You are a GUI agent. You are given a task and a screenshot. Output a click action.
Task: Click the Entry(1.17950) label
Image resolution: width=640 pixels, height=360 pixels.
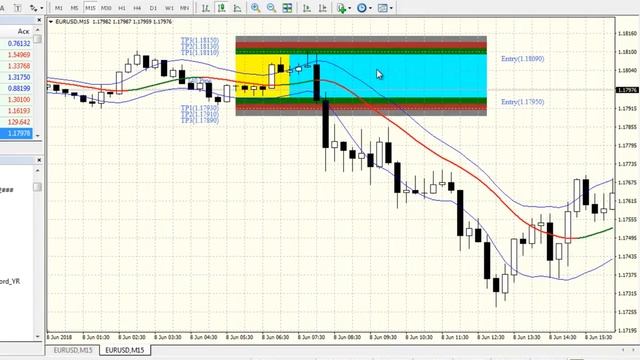click(522, 102)
